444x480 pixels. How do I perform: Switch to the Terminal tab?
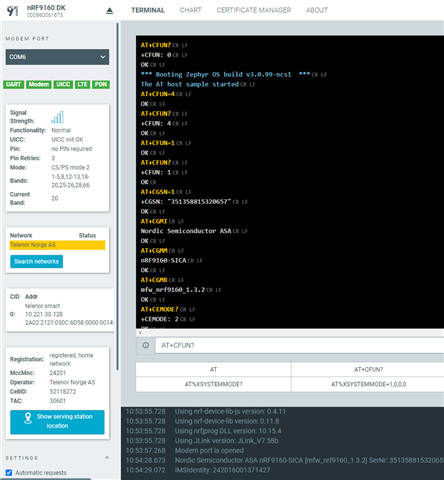[x=148, y=10]
